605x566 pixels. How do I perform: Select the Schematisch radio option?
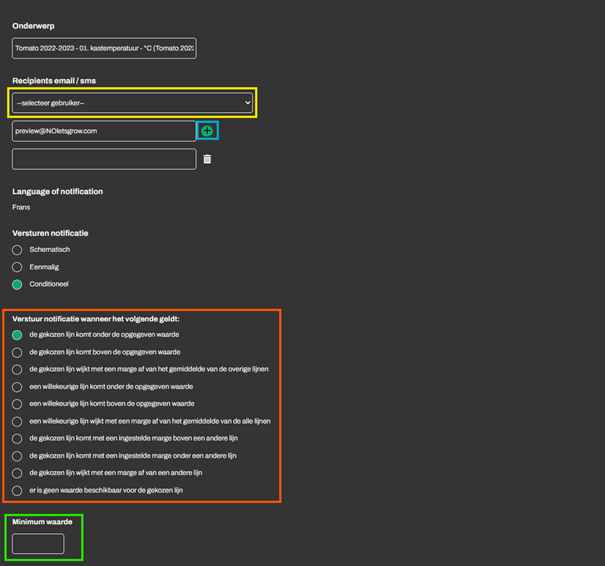click(17, 250)
